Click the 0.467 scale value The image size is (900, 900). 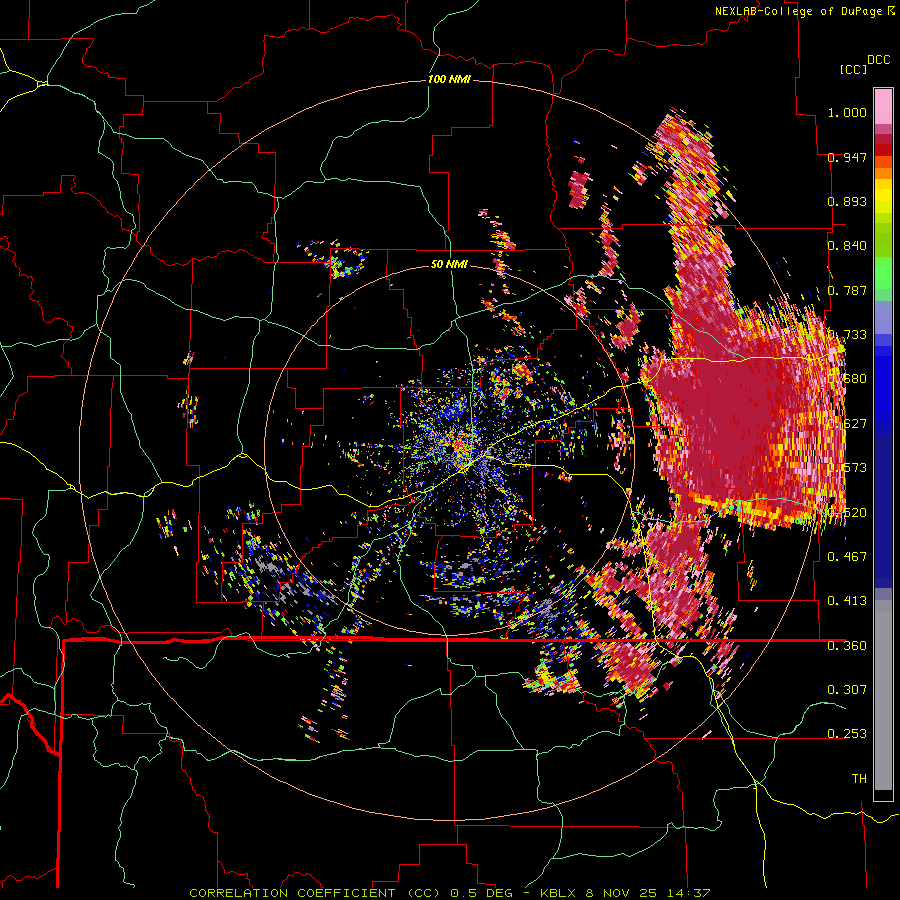[x=847, y=556]
